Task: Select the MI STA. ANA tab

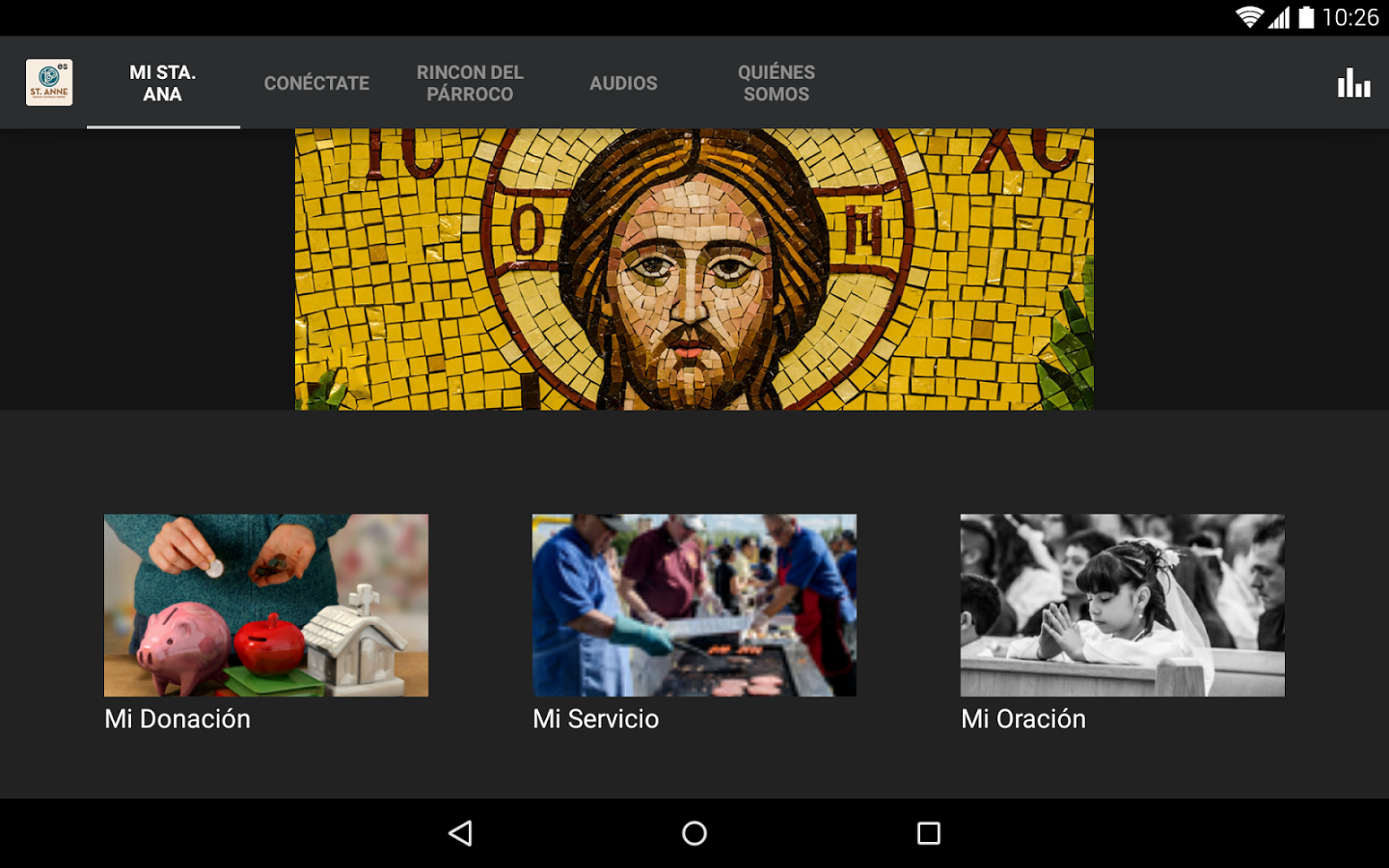Action: click(x=163, y=83)
